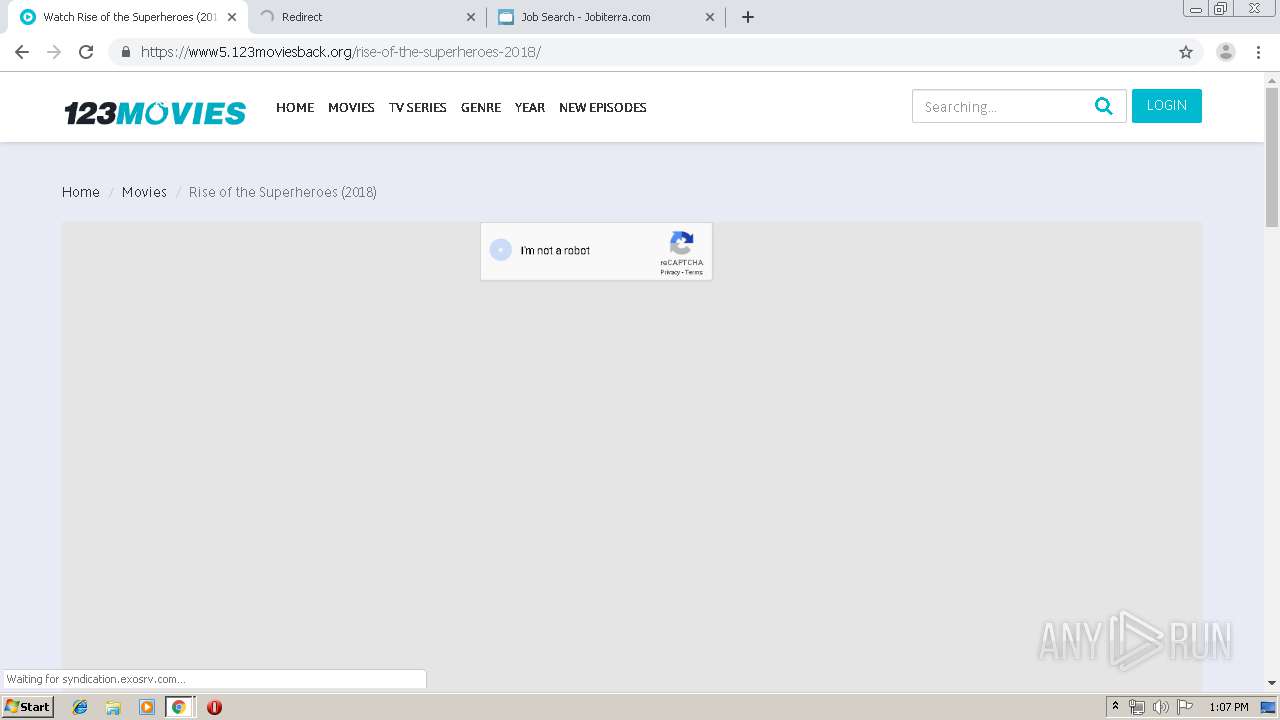The image size is (1280, 720).
Task: Click the scrollbar down arrow
Action: tap(1272, 683)
